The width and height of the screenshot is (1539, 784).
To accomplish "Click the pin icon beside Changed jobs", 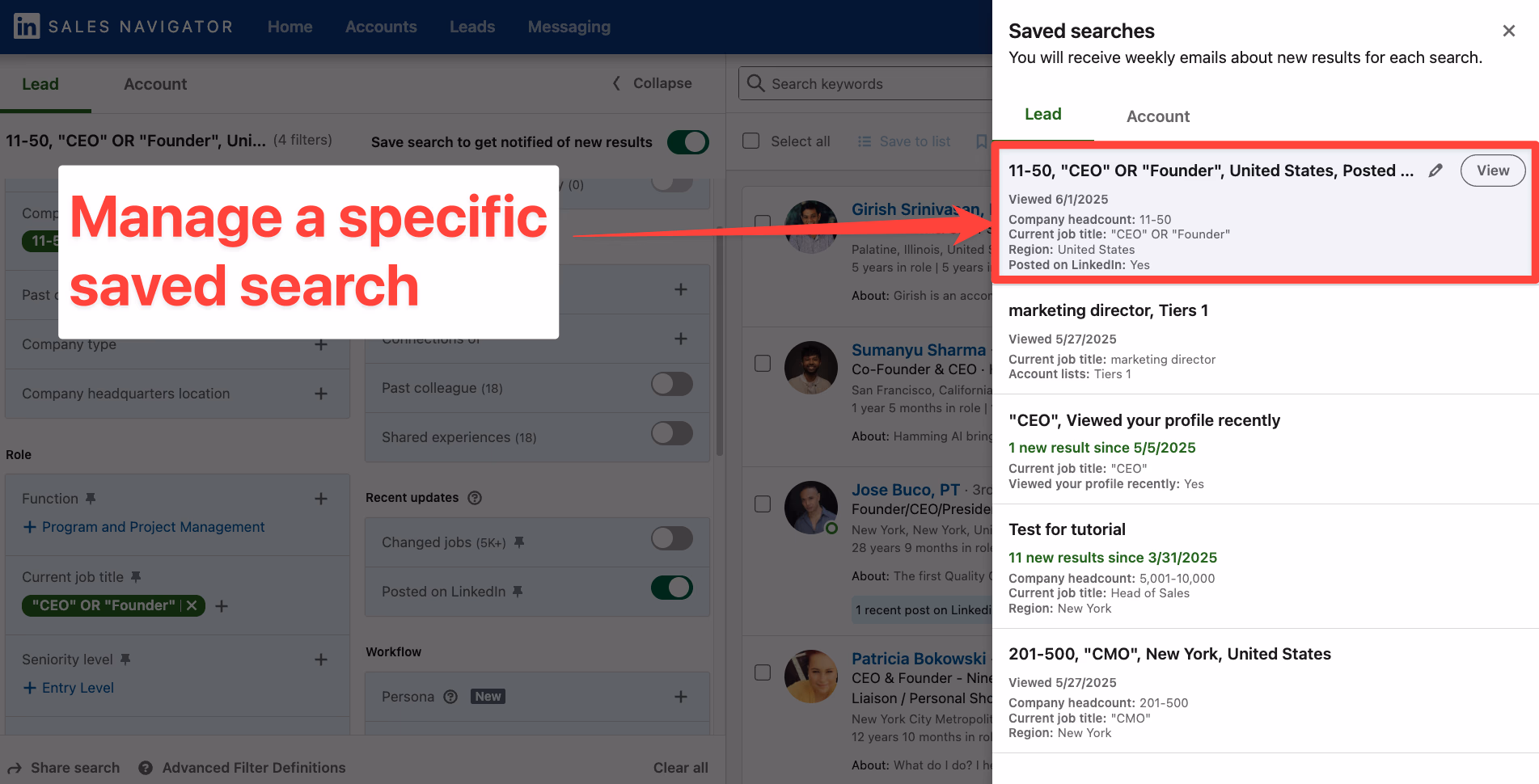I will pos(519,542).
